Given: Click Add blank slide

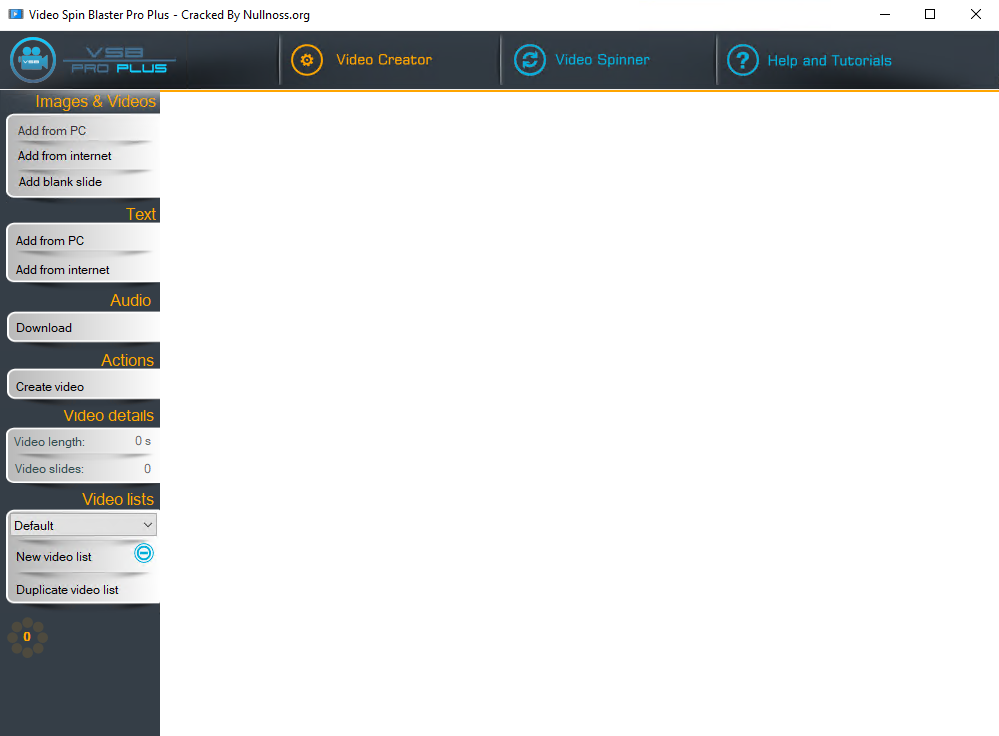Looking at the screenshot, I should point(61,182).
